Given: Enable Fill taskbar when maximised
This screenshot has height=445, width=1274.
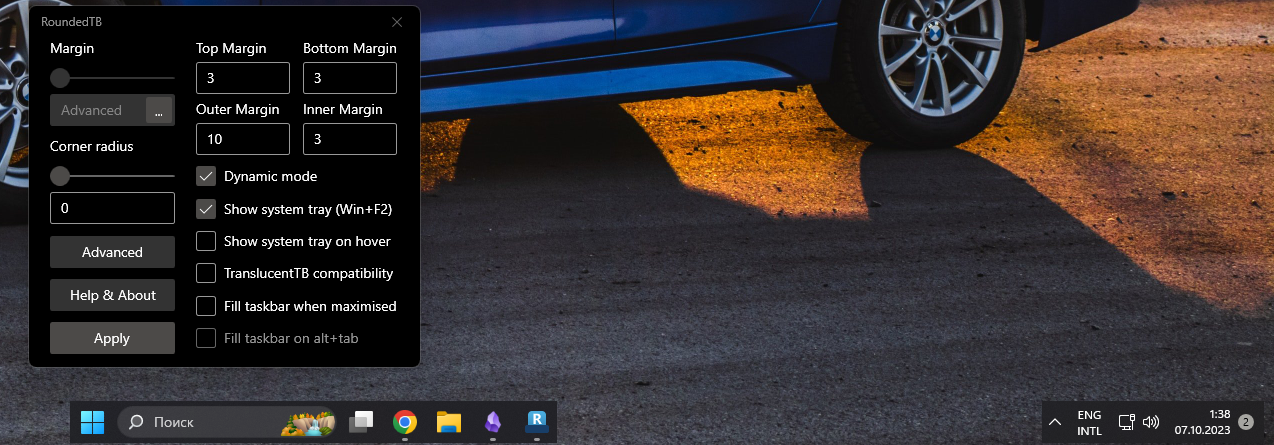Looking at the screenshot, I should click(x=206, y=306).
